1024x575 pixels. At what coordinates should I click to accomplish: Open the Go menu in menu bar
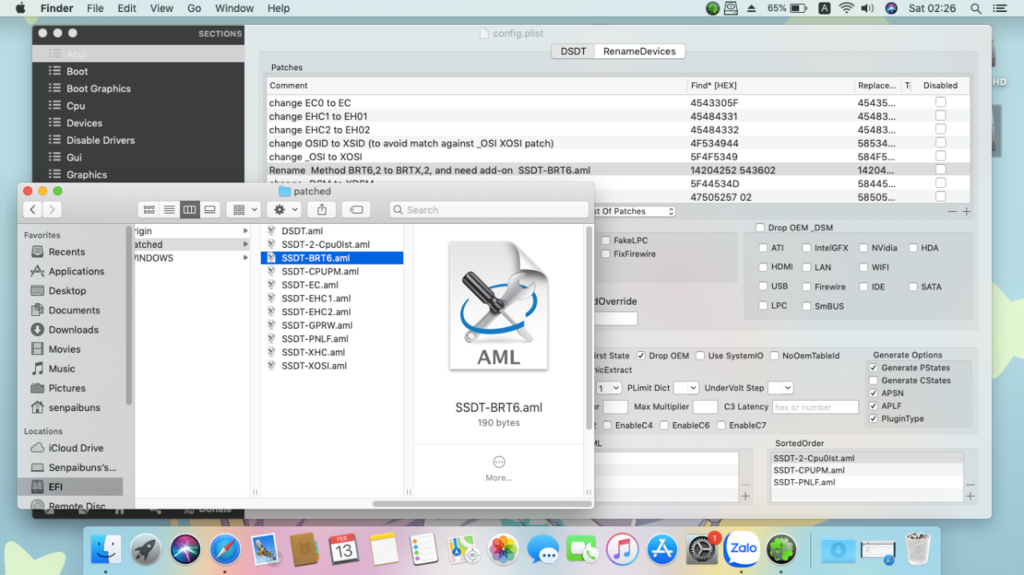tap(194, 8)
